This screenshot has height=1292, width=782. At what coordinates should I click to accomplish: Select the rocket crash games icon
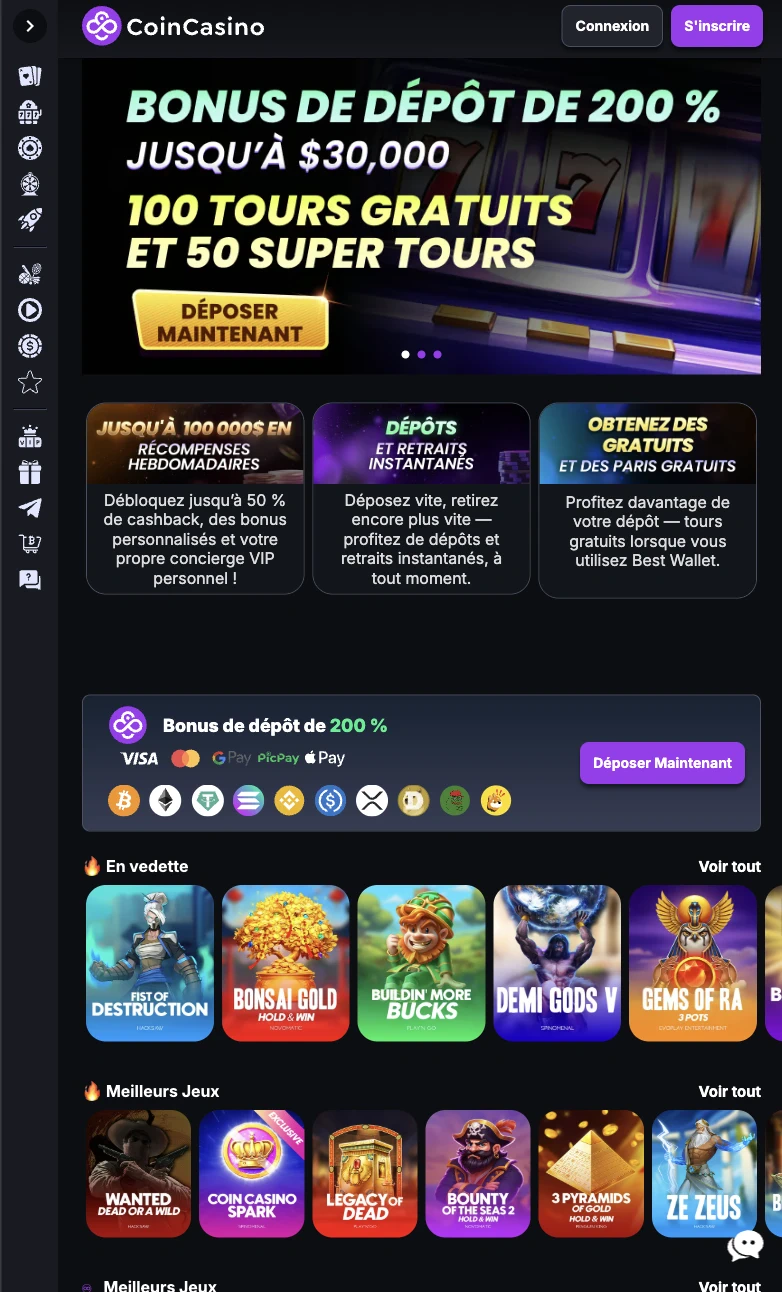pos(30,220)
